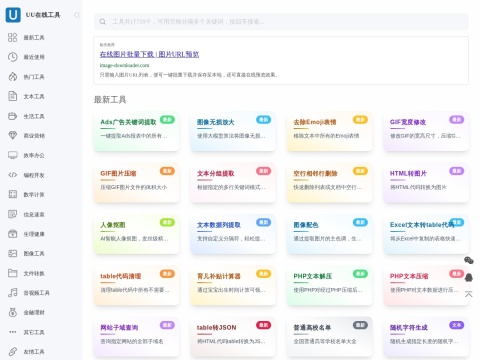This screenshot has height=360, width=480.
Task: Open the HTML转图片 tool card
Action: pyautogui.click(x=426, y=183)
